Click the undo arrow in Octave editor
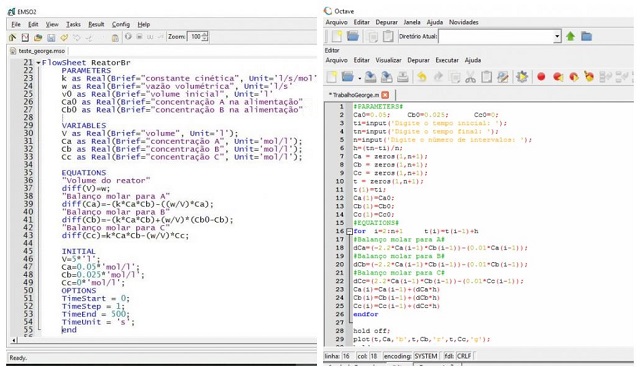 click(422, 76)
